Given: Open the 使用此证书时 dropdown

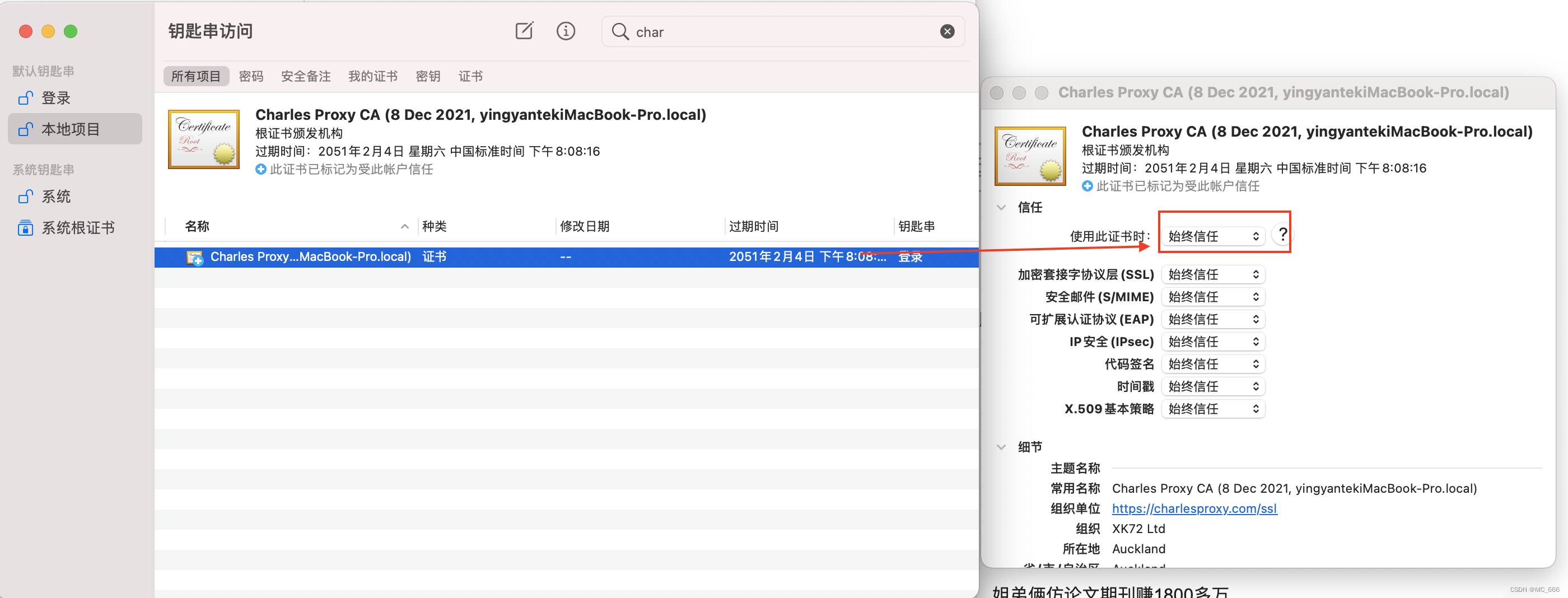Looking at the screenshot, I should click(x=1213, y=236).
